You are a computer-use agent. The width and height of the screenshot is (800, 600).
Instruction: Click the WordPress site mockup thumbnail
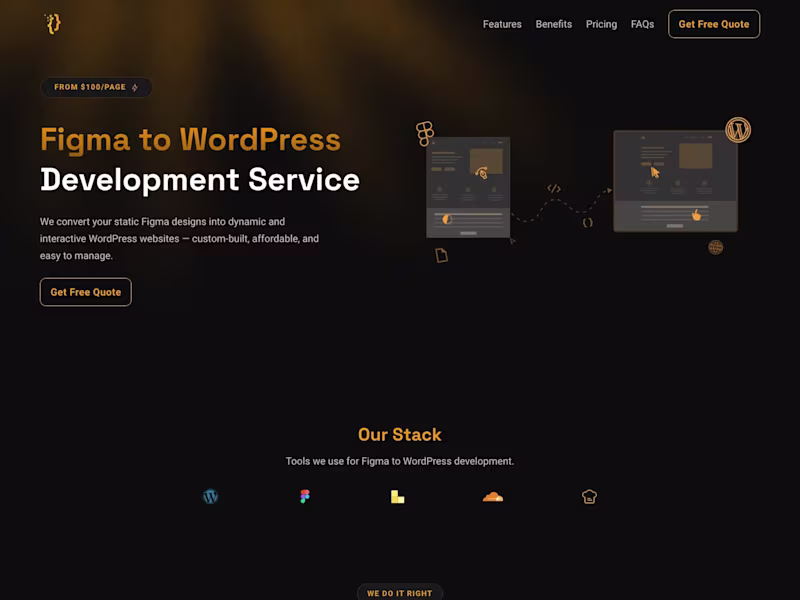(x=675, y=181)
